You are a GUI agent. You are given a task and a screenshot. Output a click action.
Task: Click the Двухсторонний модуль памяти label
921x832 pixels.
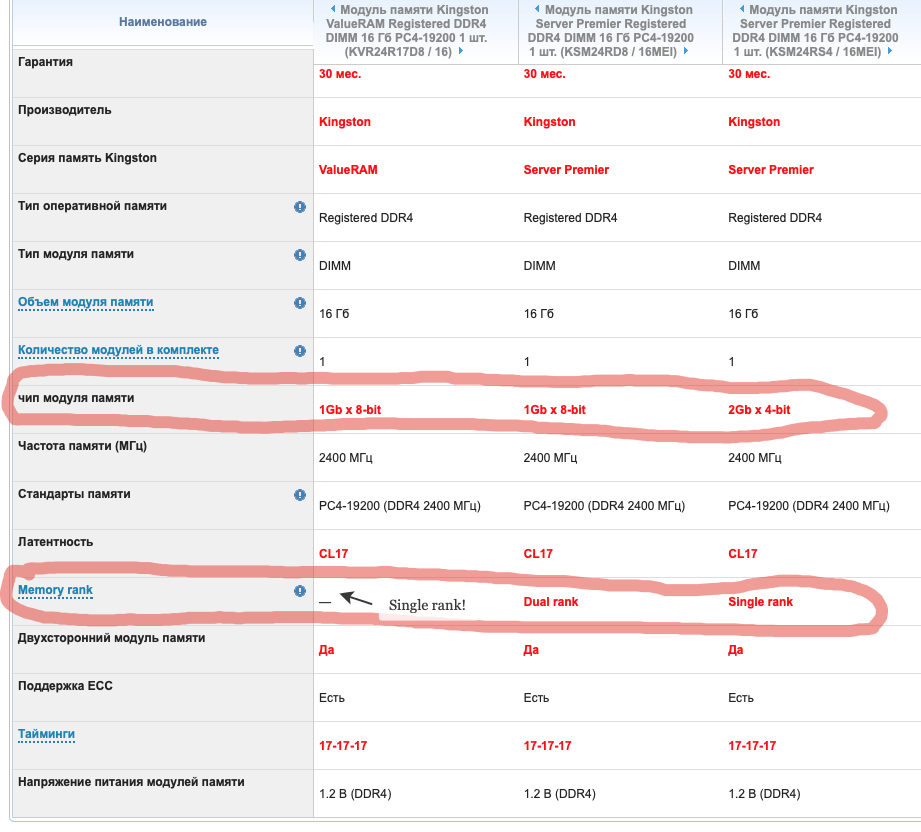pyautogui.click(x=112, y=638)
